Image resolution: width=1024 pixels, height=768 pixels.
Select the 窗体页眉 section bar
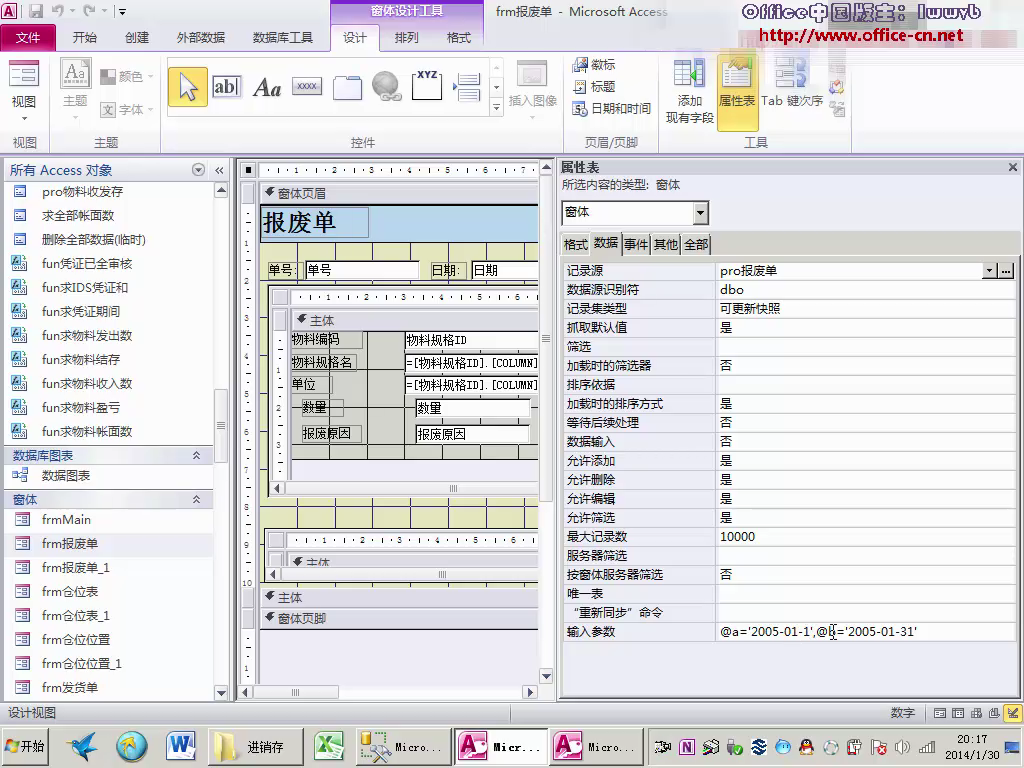coord(400,193)
